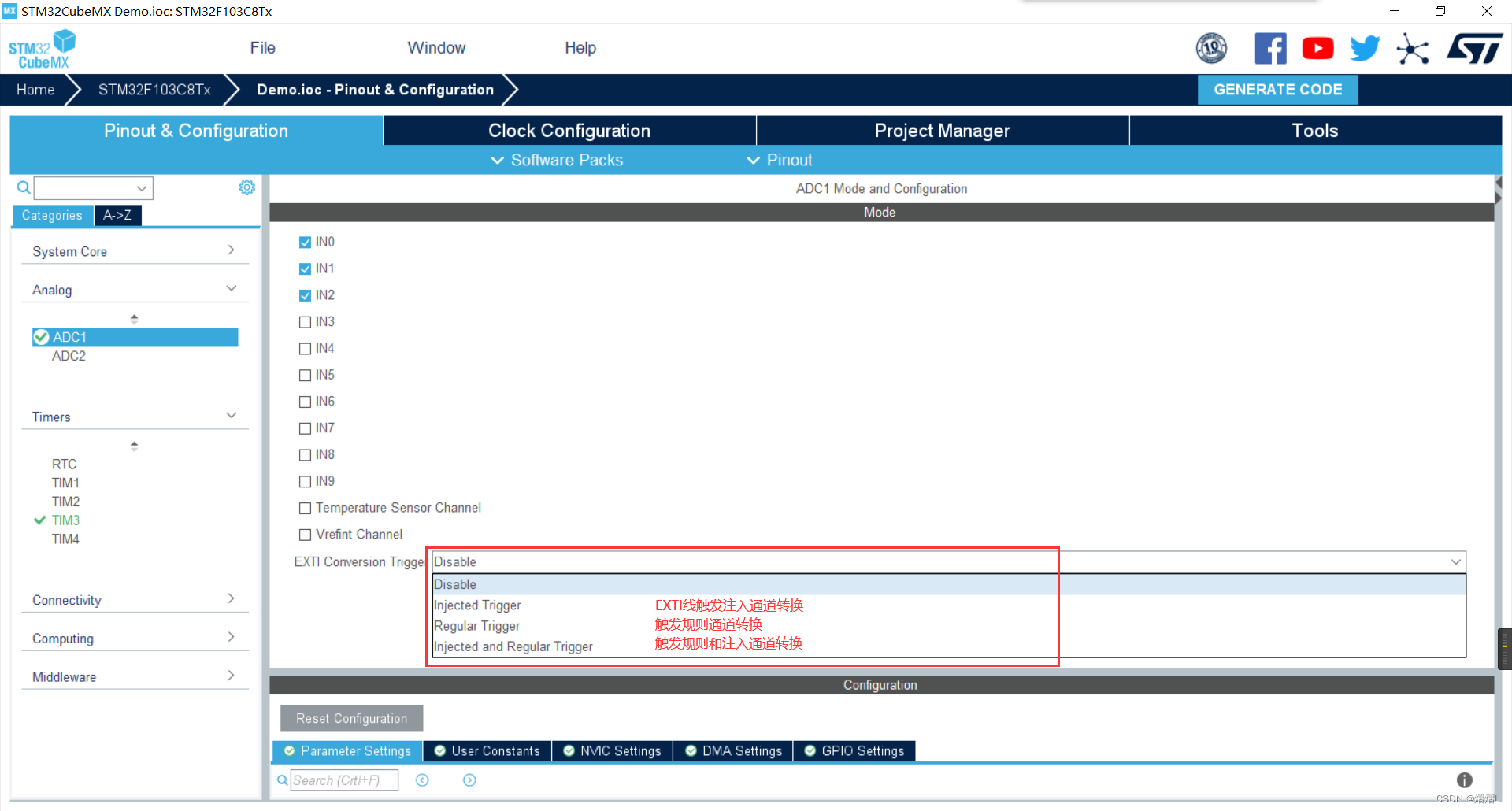
Task: Switch to Project Manager tab
Action: point(943,131)
